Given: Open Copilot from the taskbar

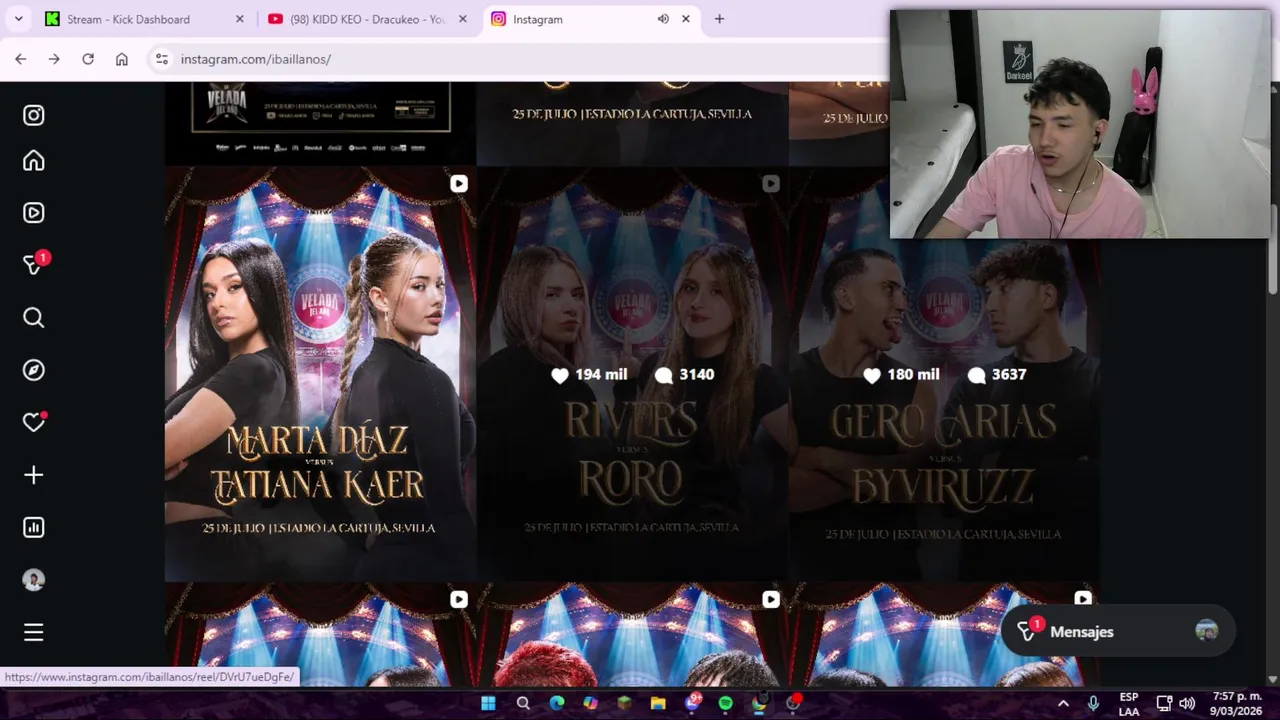Looking at the screenshot, I should pos(590,703).
